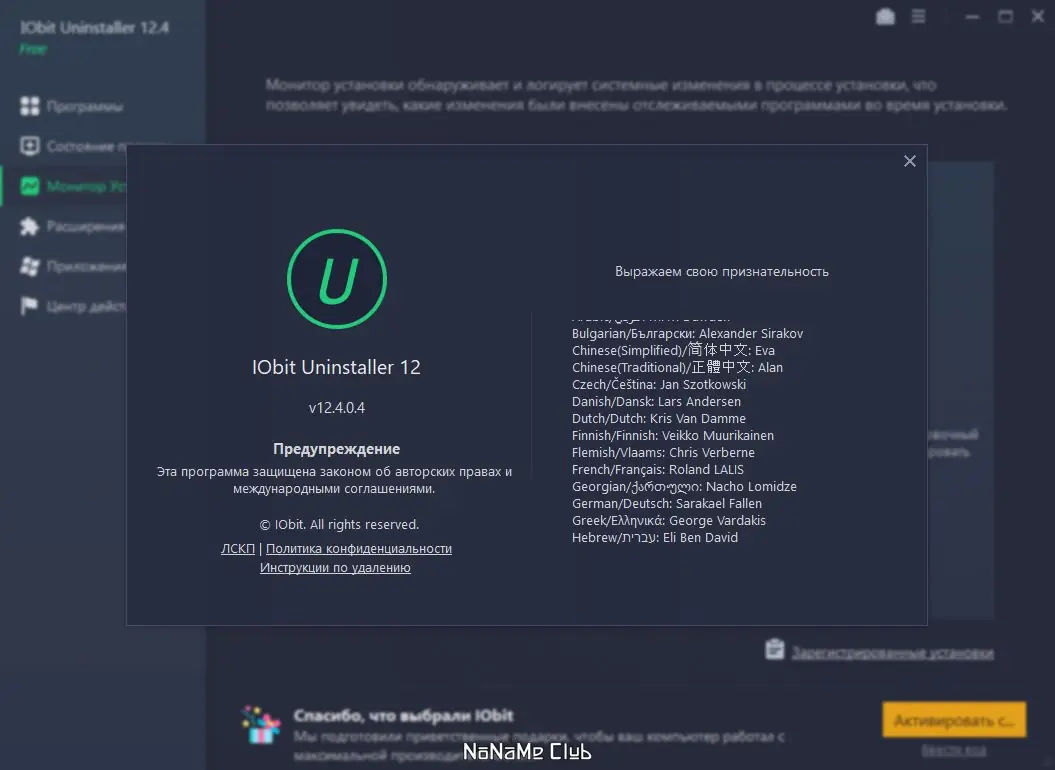The image size is (1055, 770).
Task: Select the Danish: Lars Andersen line
Action: coord(656,401)
